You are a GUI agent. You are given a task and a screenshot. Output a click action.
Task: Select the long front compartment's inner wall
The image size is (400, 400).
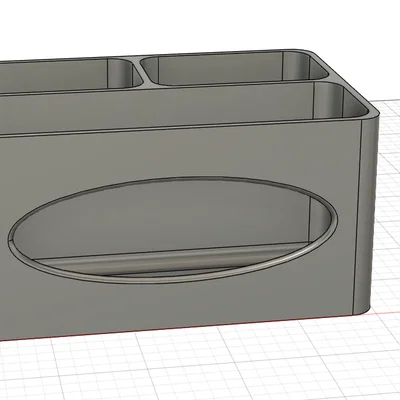pos(157,107)
